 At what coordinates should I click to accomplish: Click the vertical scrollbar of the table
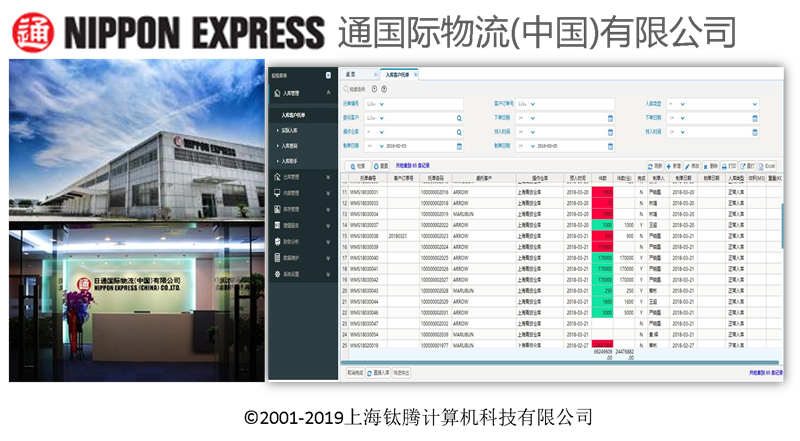coord(782,226)
